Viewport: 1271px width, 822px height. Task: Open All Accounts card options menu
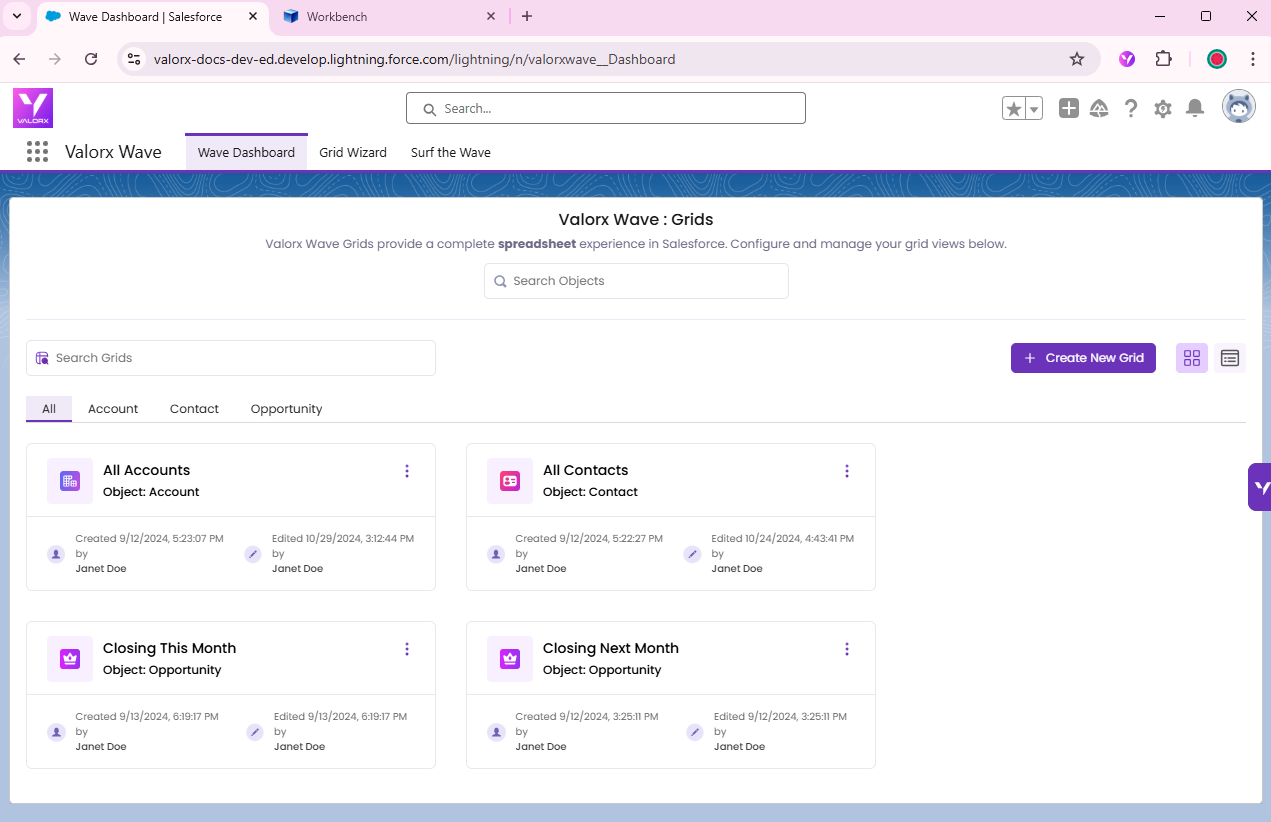coord(407,471)
